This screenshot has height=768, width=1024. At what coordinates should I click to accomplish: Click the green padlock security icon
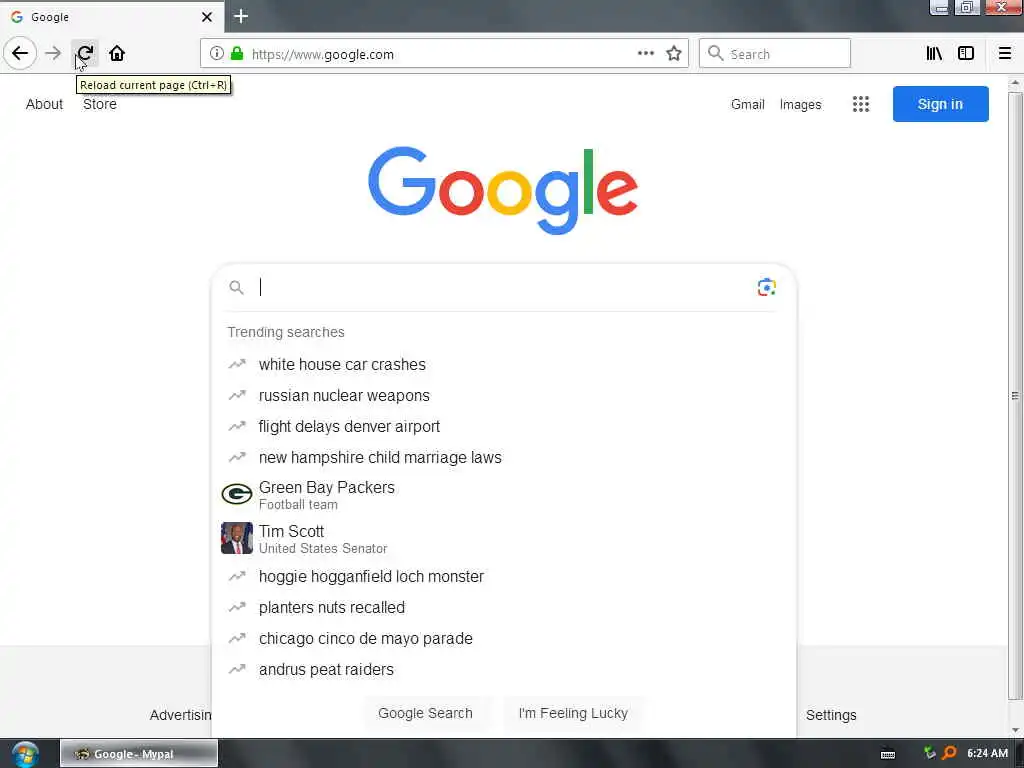tap(237, 54)
